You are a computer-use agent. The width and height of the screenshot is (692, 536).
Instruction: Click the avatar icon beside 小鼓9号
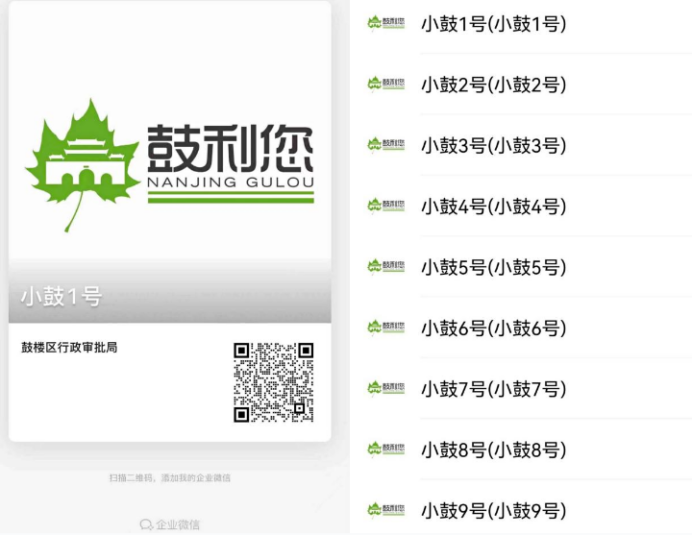tap(386, 511)
